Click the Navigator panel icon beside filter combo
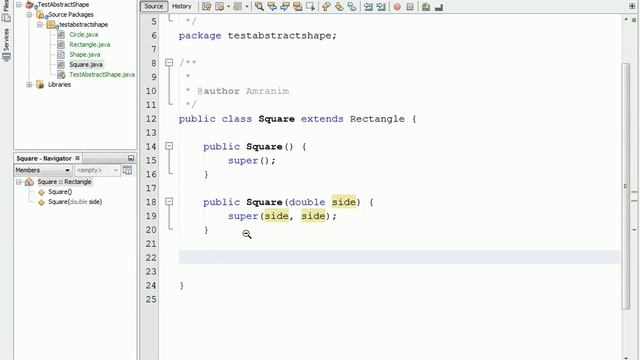The width and height of the screenshot is (640, 360). point(127,170)
